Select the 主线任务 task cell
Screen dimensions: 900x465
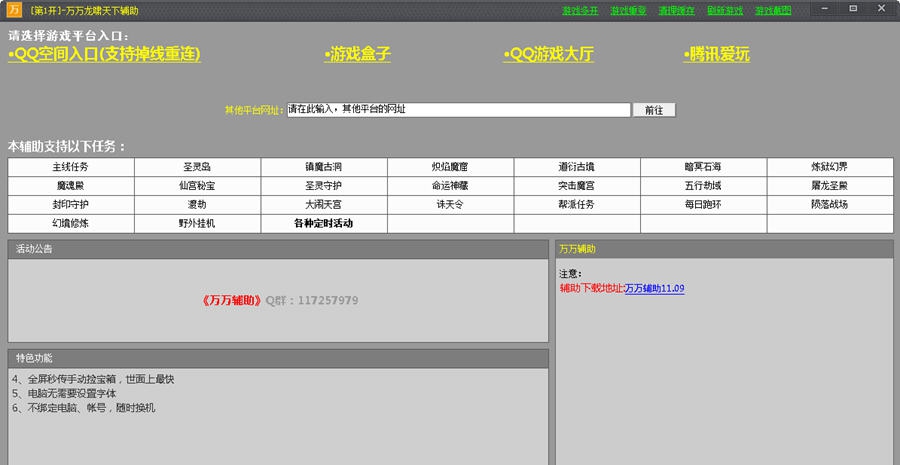pos(71,167)
